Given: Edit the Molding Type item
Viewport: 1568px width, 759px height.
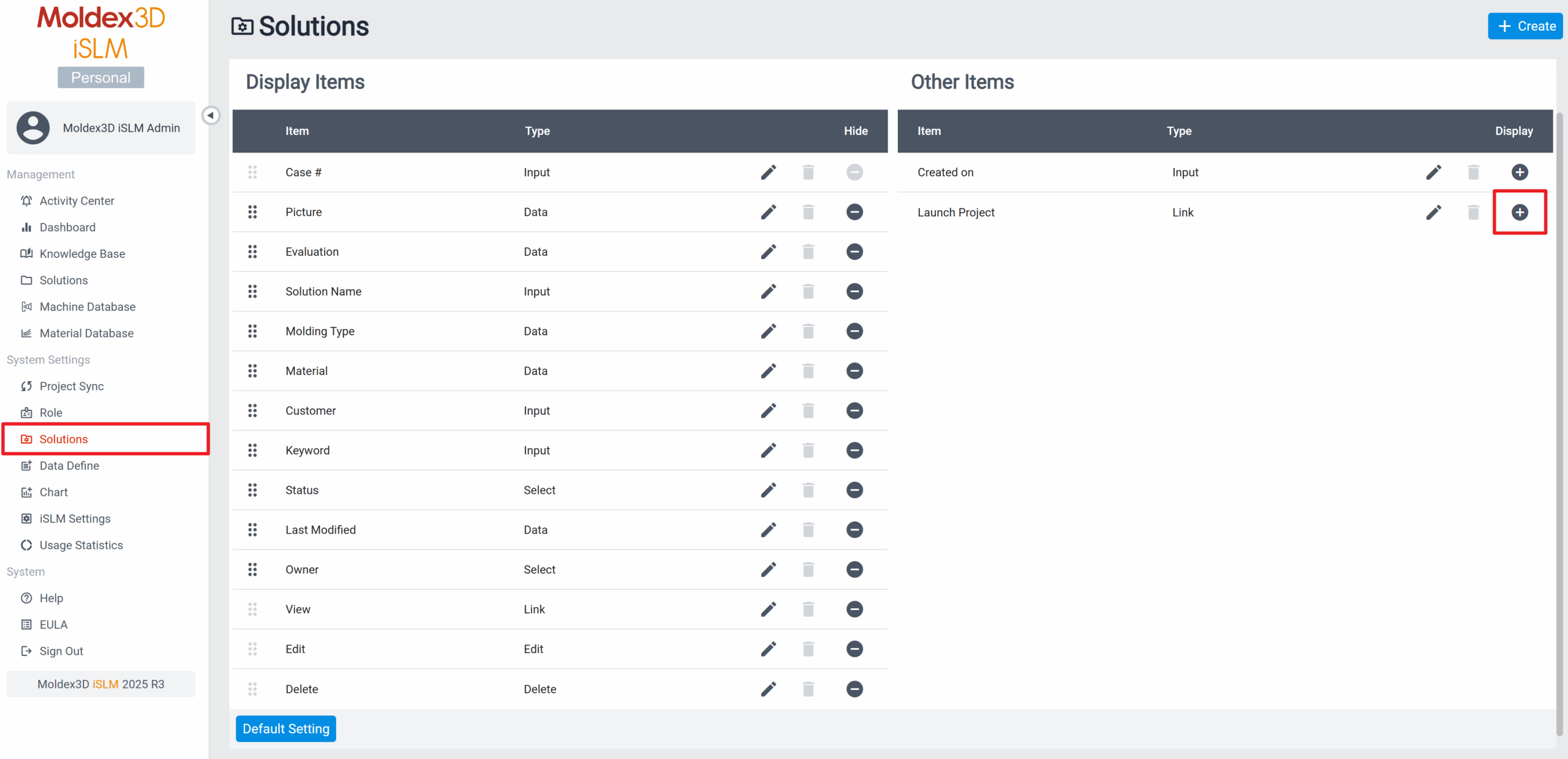Looking at the screenshot, I should point(768,331).
